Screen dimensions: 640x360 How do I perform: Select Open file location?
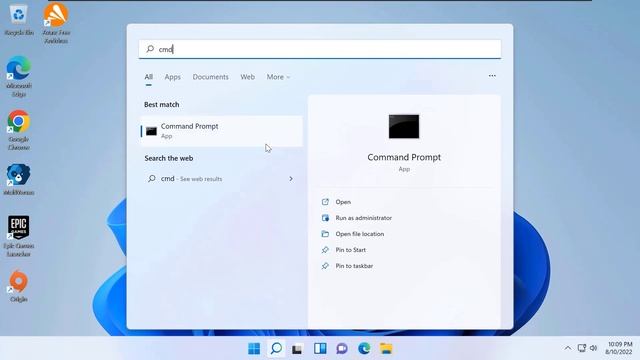tap(353, 234)
